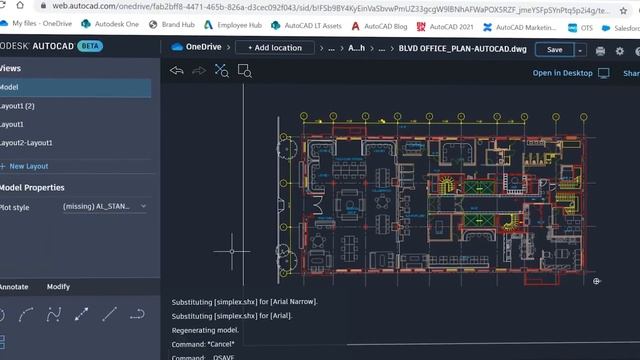640x360 pixels.
Task: Switch to the Annotate tab
Action: [x=14, y=287]
